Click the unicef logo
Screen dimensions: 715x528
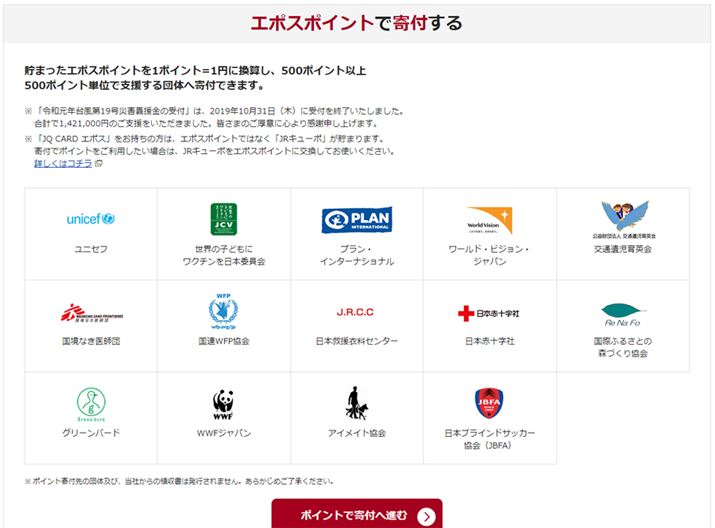tap(91, 219)
